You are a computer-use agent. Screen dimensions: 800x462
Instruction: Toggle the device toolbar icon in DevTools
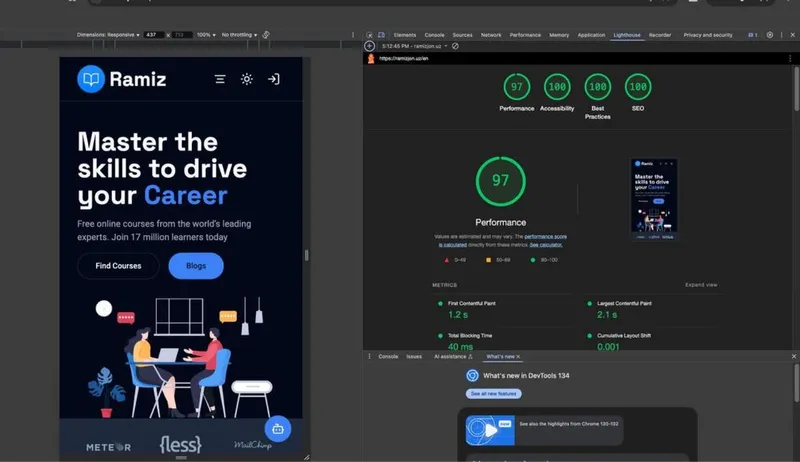click(x=381, y=35)
